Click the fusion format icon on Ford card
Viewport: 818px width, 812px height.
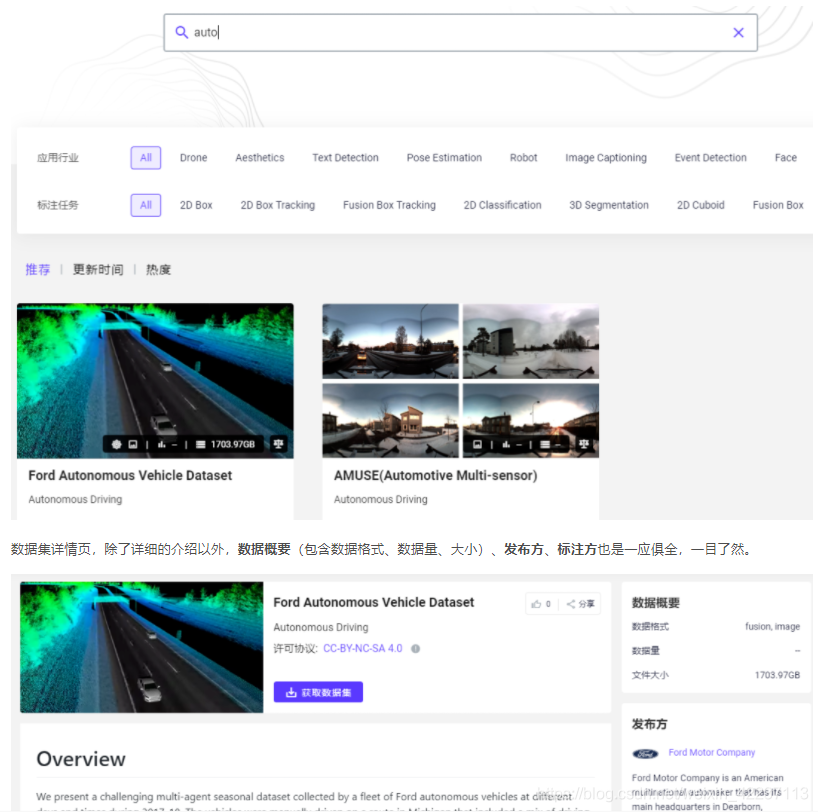click(x=116, y=444)
